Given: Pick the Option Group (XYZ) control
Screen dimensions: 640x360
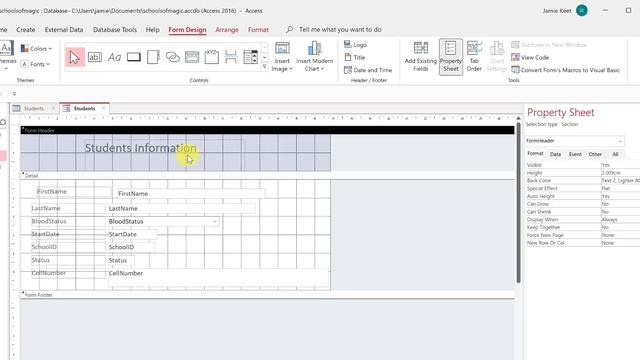Looking at the screenshot, I should point(211,57).
